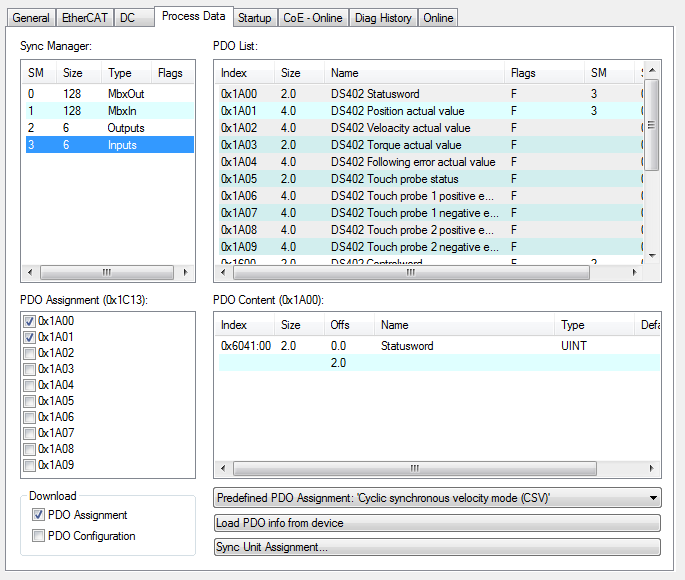This screenshot has height=580, width=685.
Task: Click Load PDO info from device button
Action: 437,523
